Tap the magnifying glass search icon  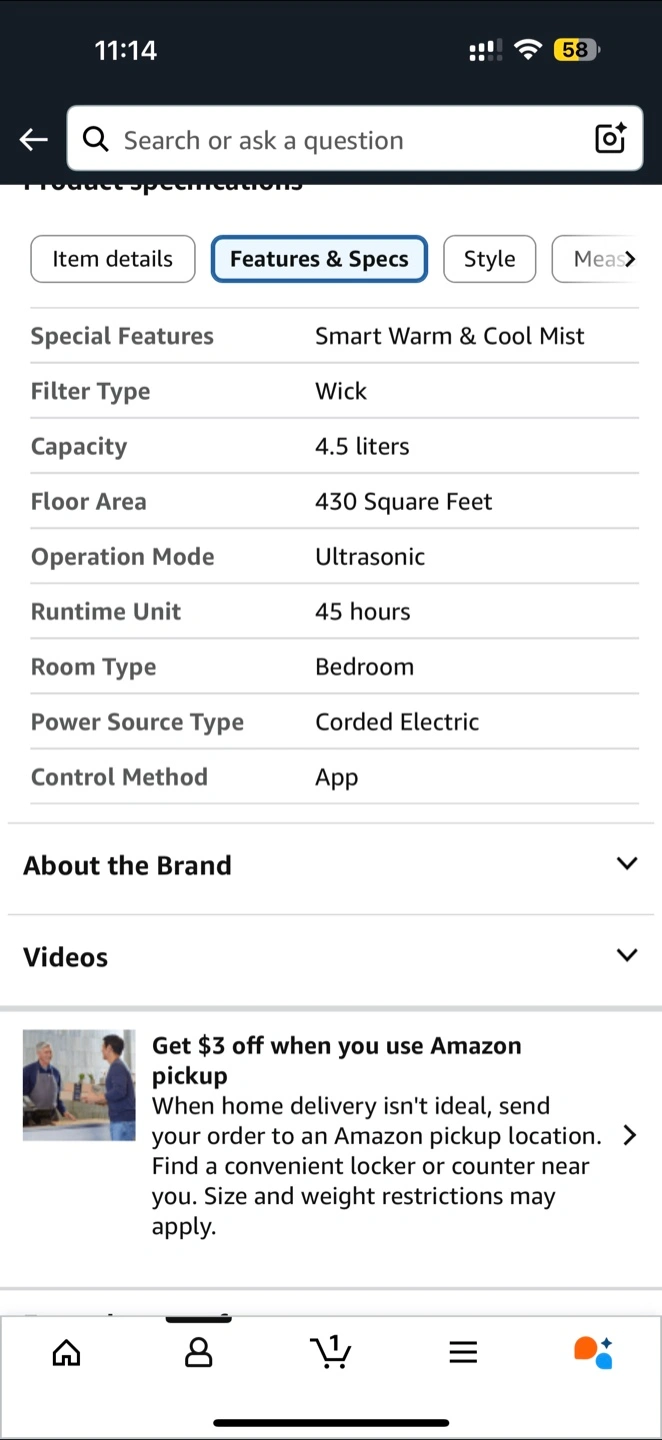click(96, 139)
